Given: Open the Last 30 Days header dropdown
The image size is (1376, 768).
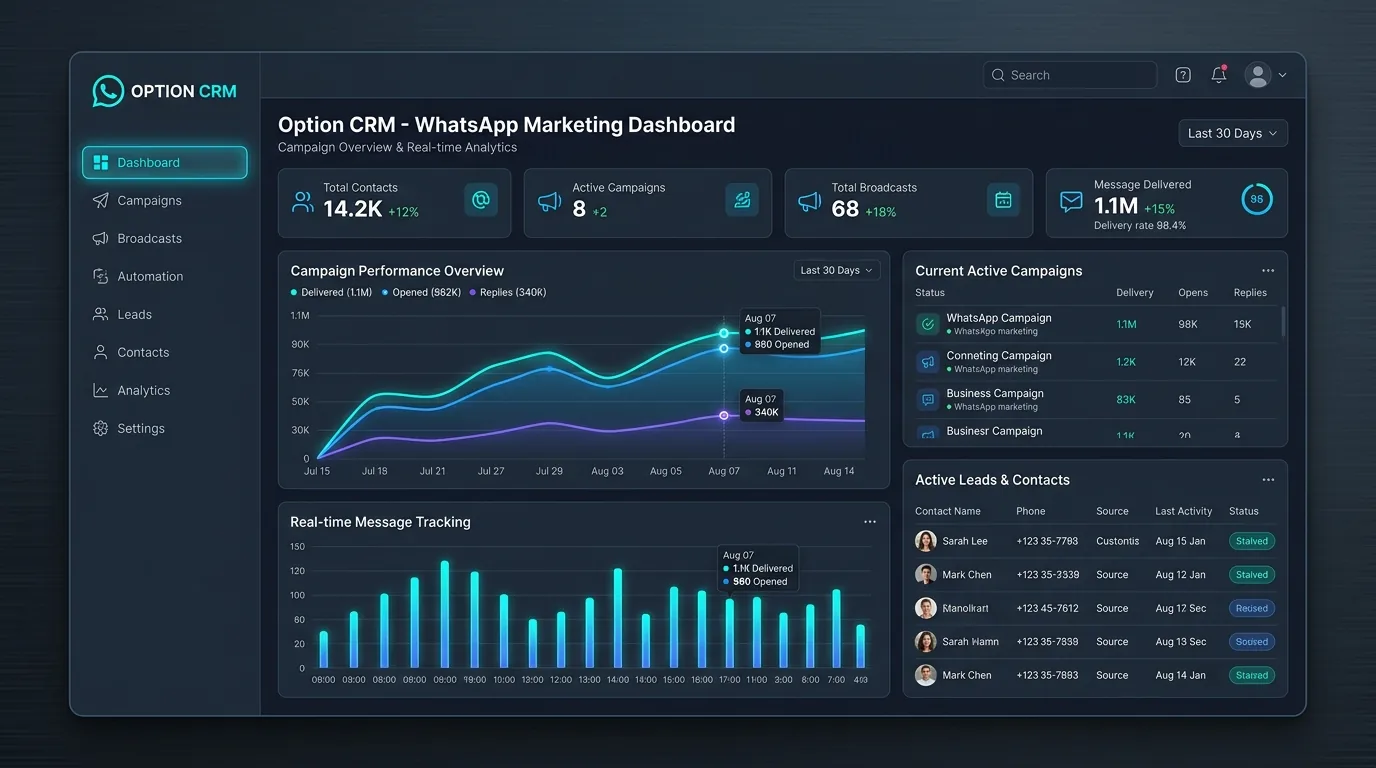Looking at the screenshot, I should [x=1233, y=133].
